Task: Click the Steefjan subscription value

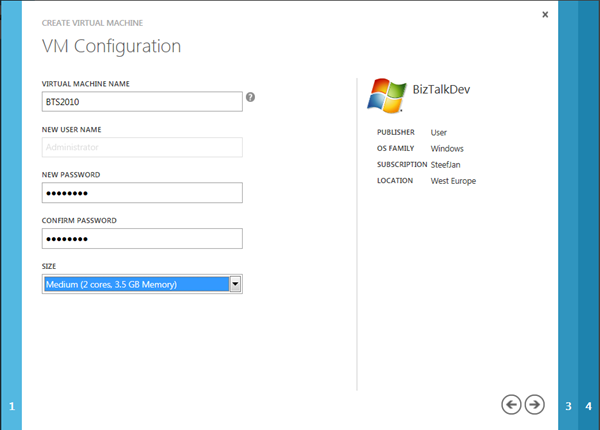Action: [x=447, y=164]
